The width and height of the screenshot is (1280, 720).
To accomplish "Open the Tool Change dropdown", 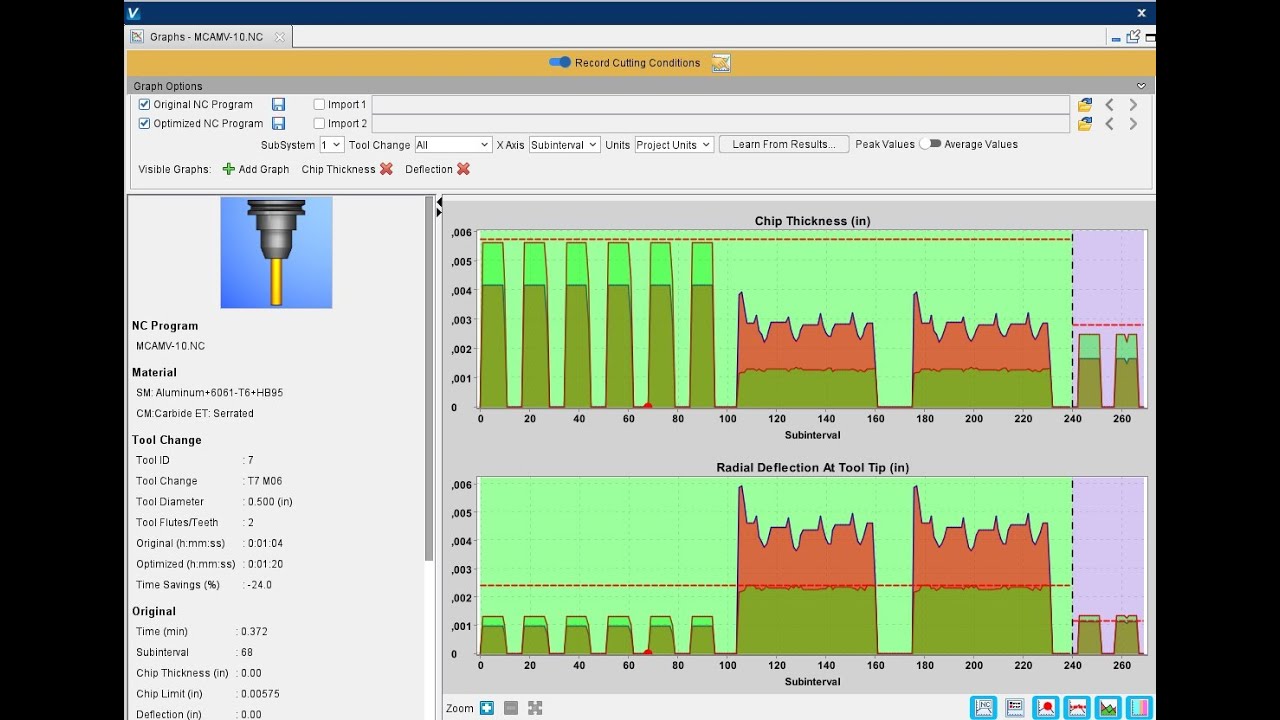I will coord(452,145).
